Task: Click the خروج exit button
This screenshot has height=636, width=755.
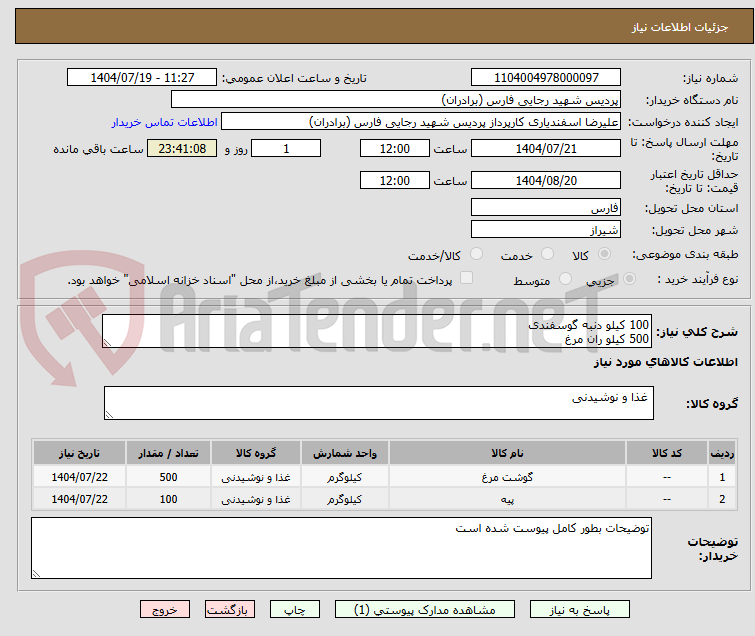Action: pos(165,610)
